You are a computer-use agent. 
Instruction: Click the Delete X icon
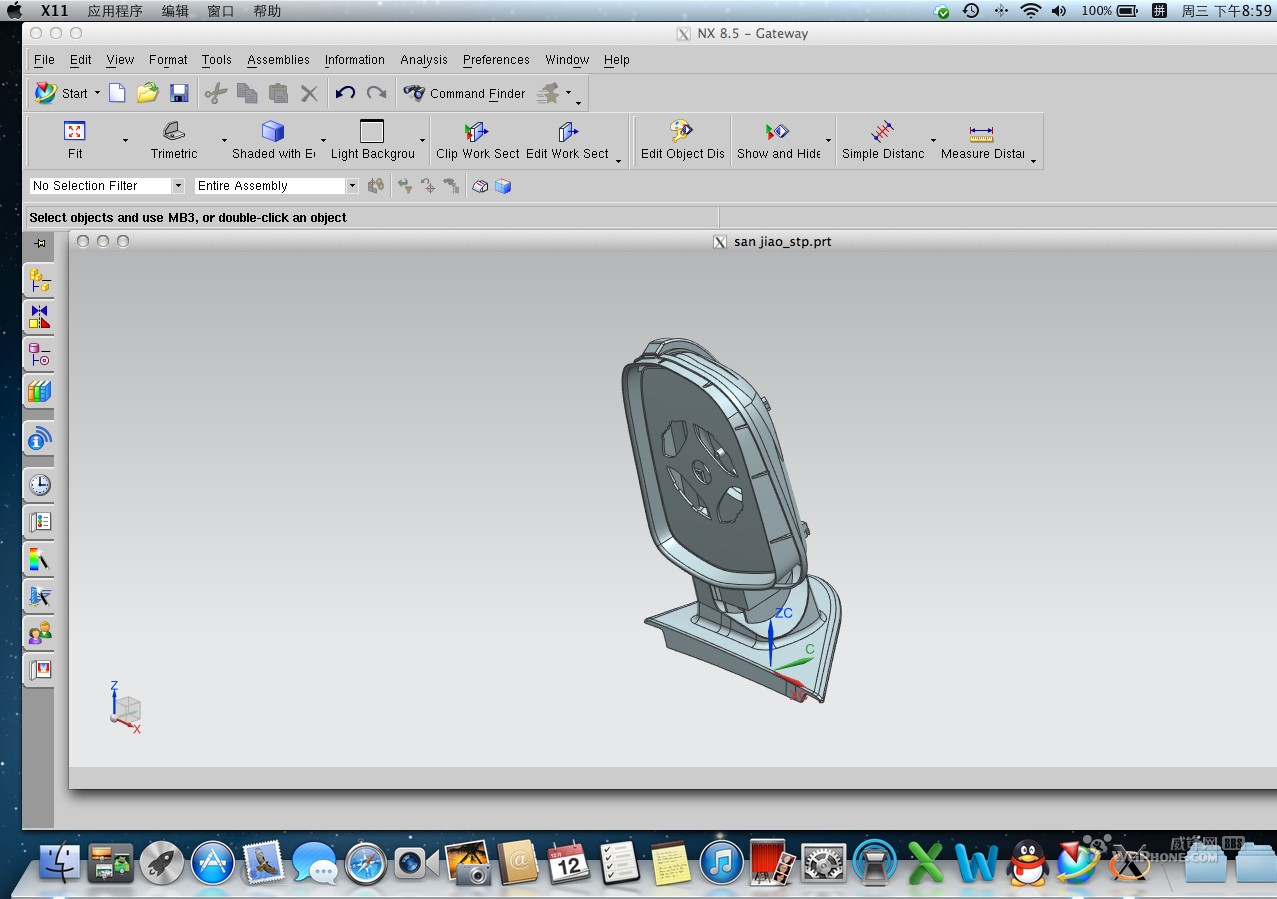[309, 93]
